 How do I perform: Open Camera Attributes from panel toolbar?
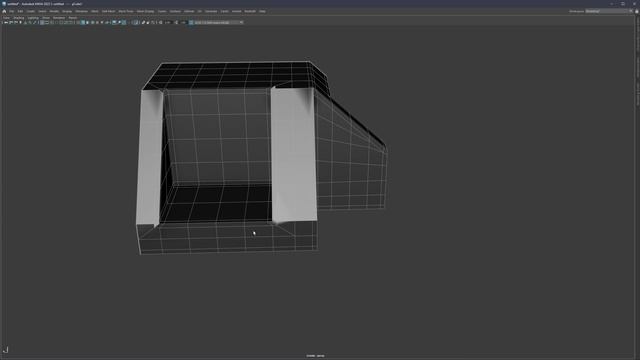[x=16, y=22]
